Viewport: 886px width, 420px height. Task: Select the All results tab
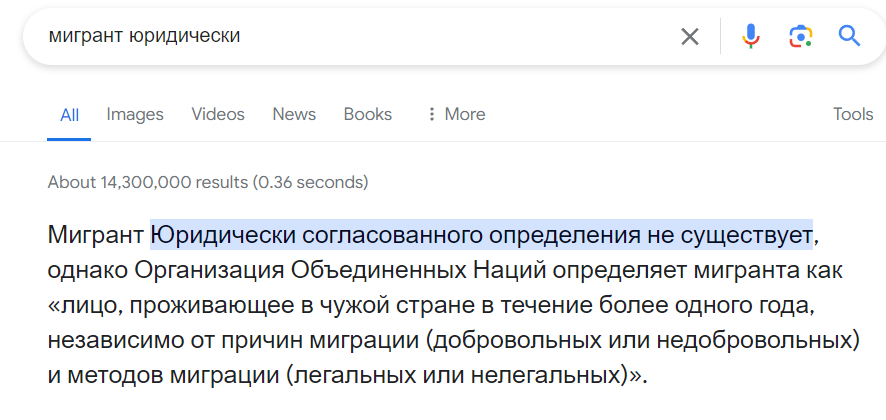click(69, 114)
